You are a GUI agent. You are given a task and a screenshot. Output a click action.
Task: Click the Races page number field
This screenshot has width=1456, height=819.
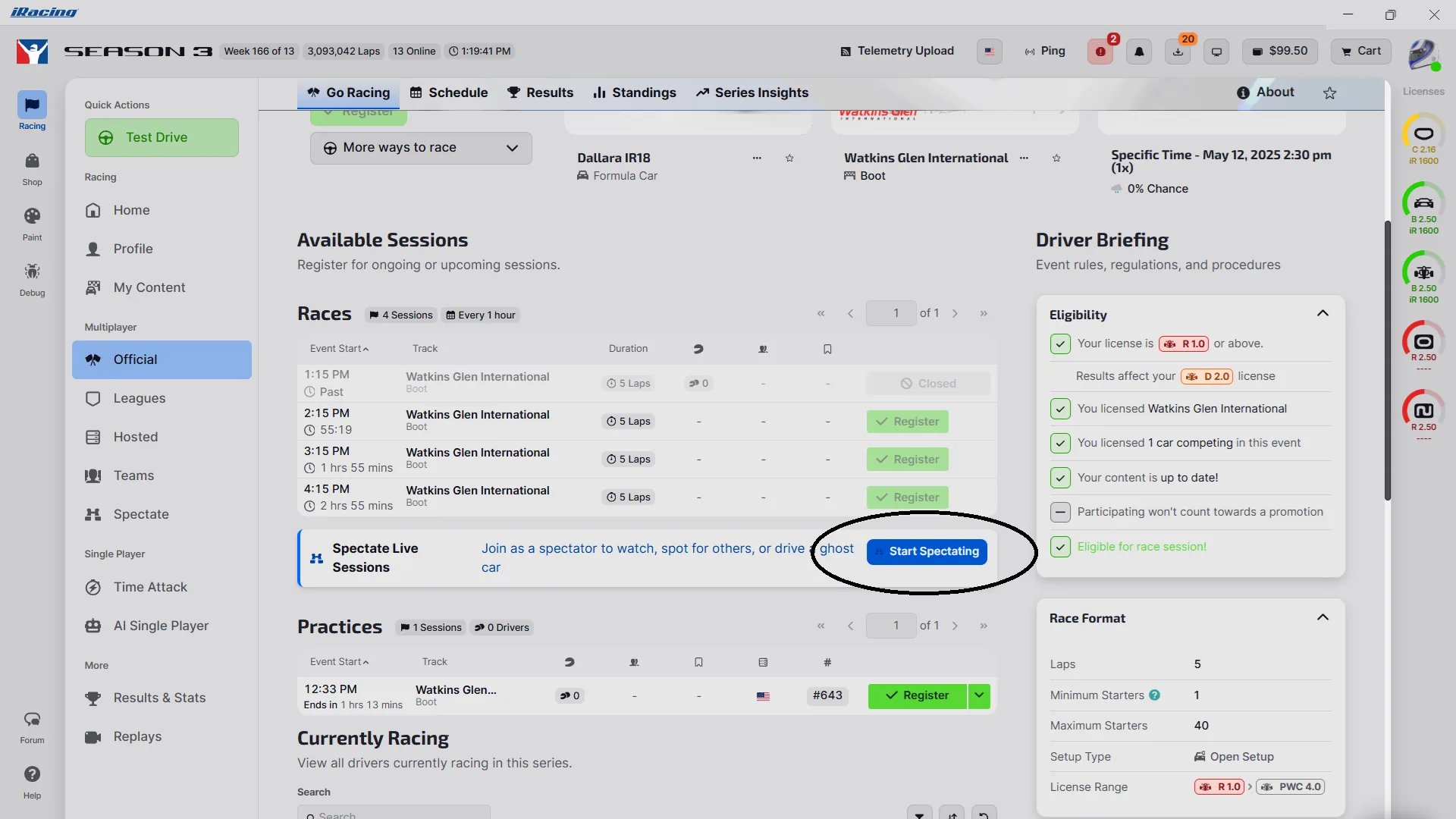(891, 313)
